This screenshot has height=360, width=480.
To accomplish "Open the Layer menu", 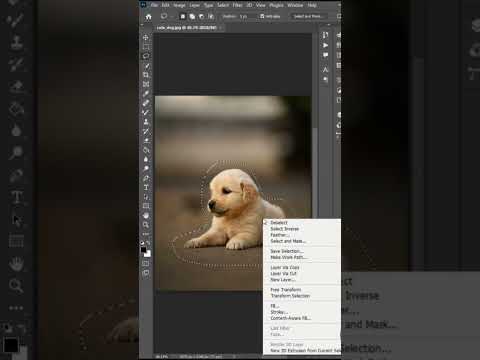I will [x=195, y=5].
